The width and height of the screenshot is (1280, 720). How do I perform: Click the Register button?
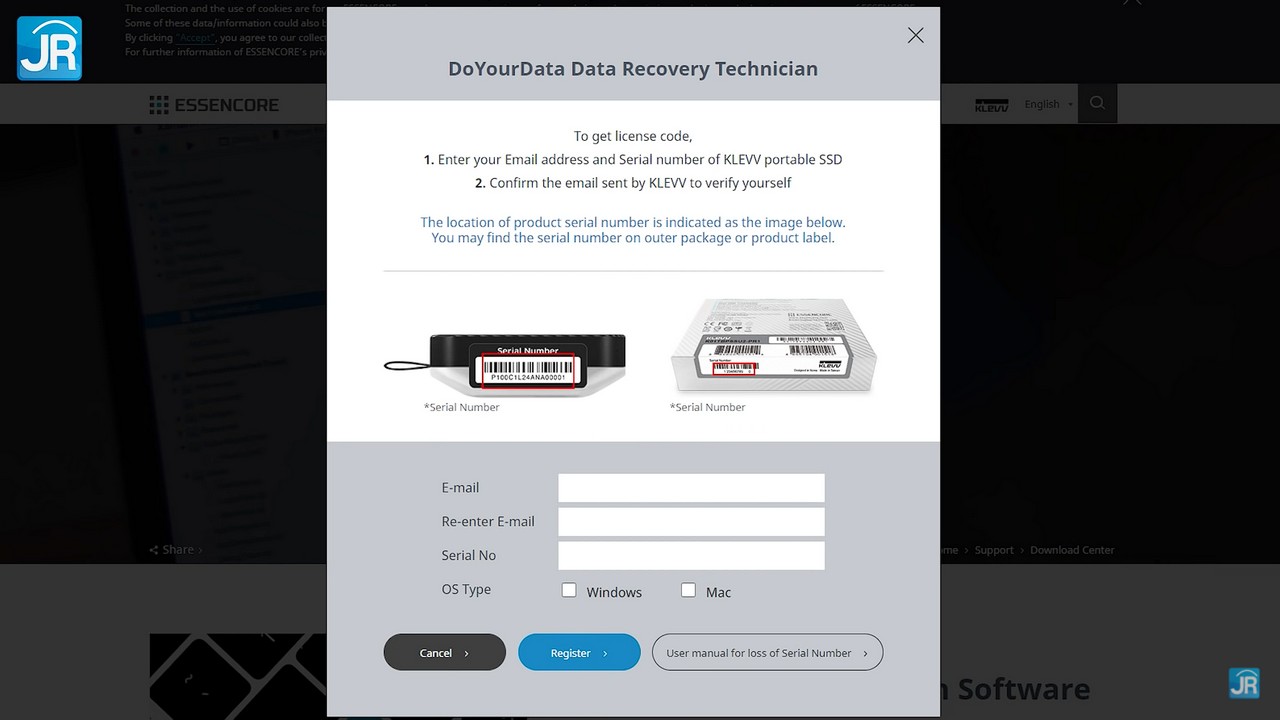(x=579, y=652)
